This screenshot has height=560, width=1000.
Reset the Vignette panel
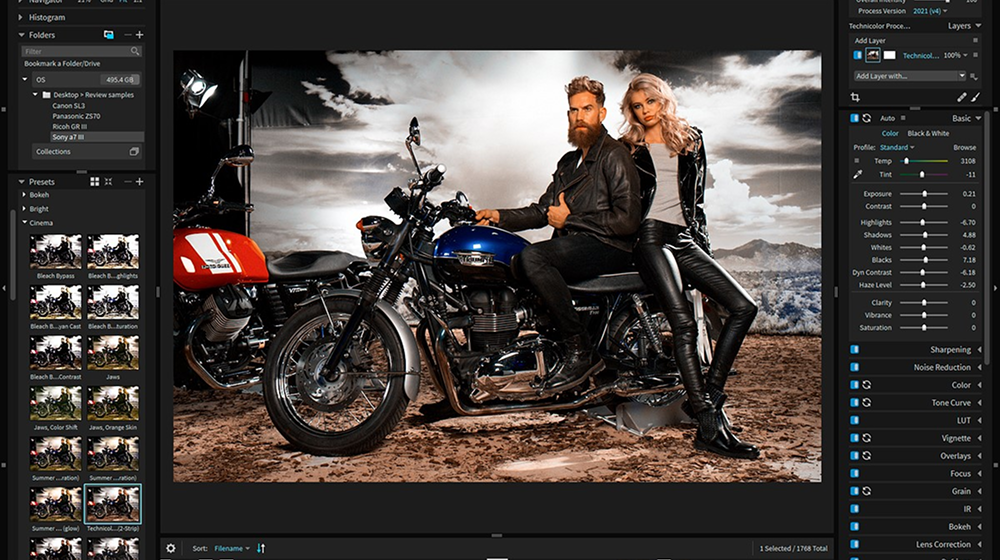pyautogui.click(x=867, y=438)
